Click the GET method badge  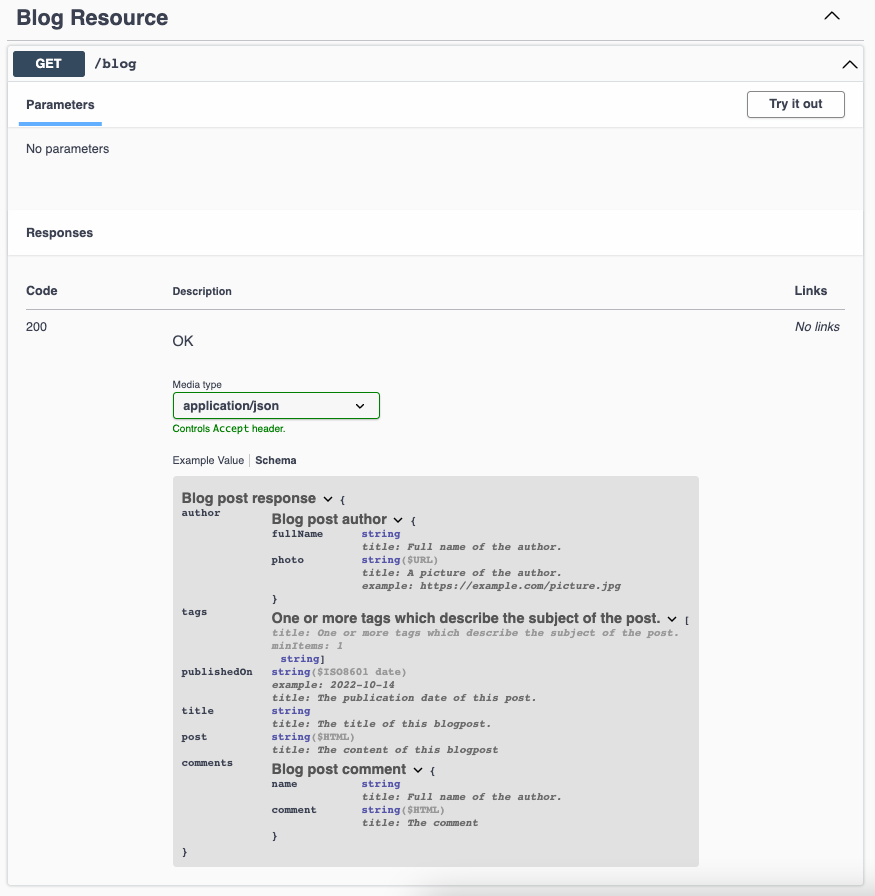pyautogui.click(x=48, y=63)
